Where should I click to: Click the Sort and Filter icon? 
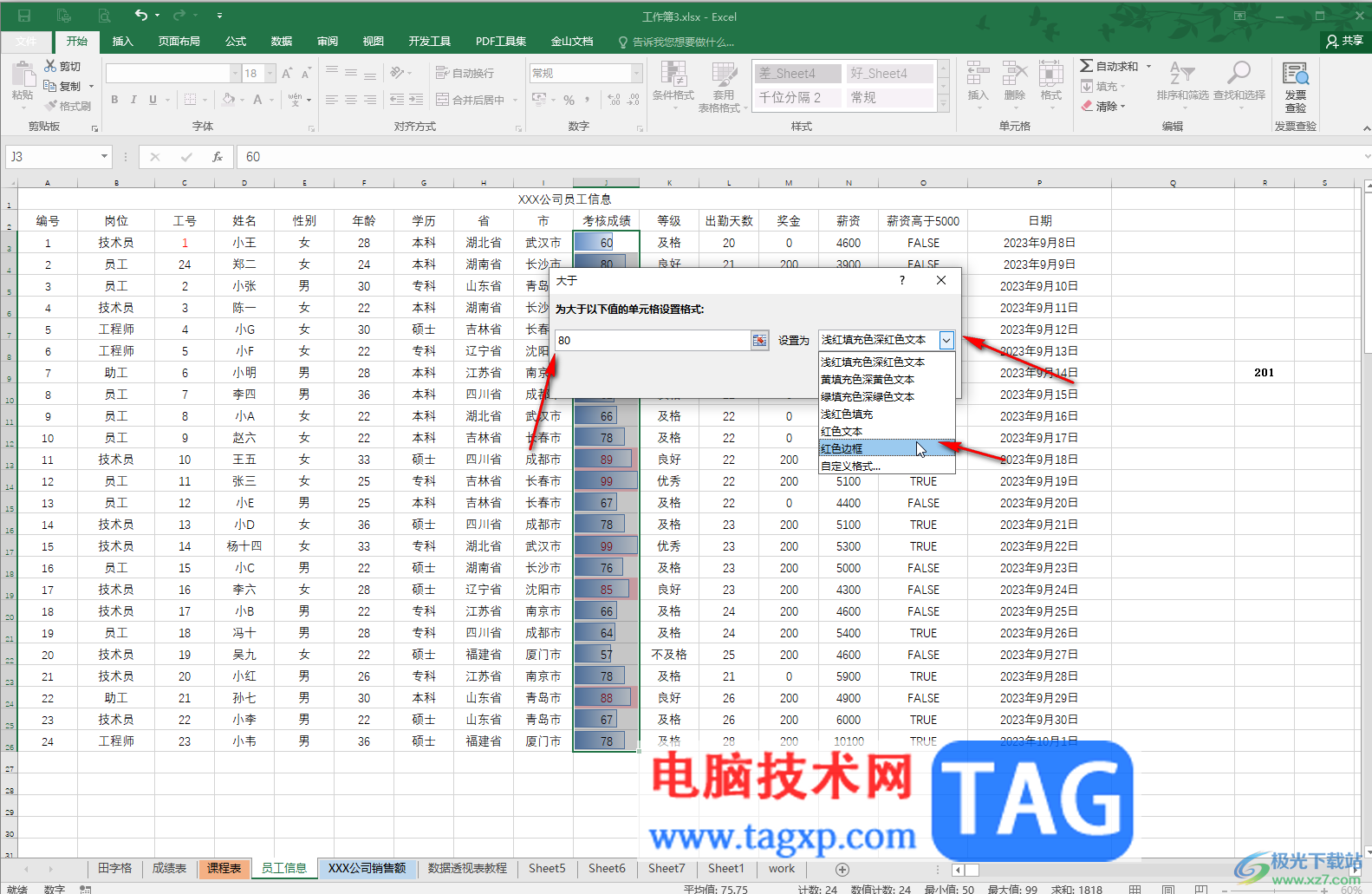tap(1182, 74)
